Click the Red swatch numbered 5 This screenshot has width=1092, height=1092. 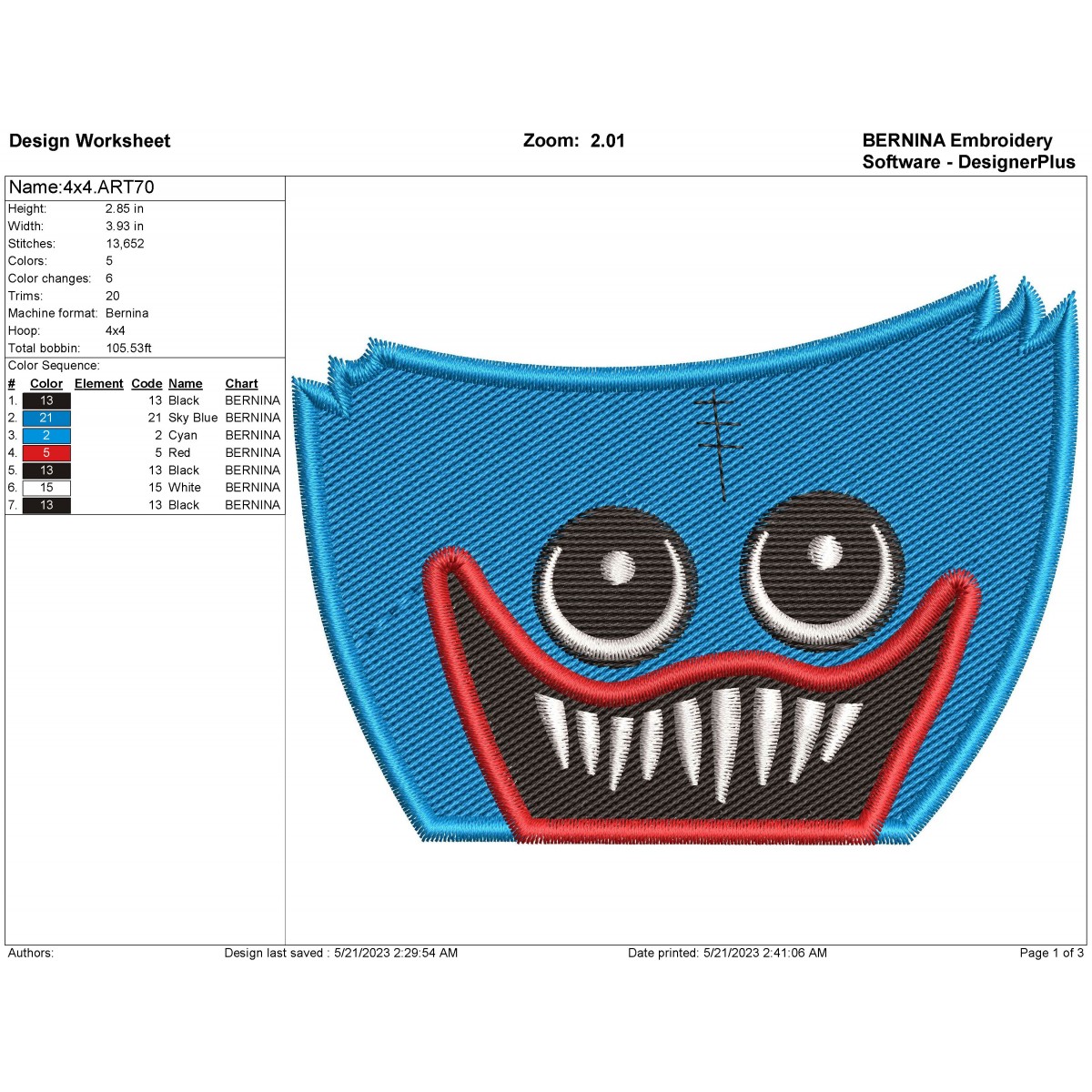pyautogui.click(x=46, y=452)
